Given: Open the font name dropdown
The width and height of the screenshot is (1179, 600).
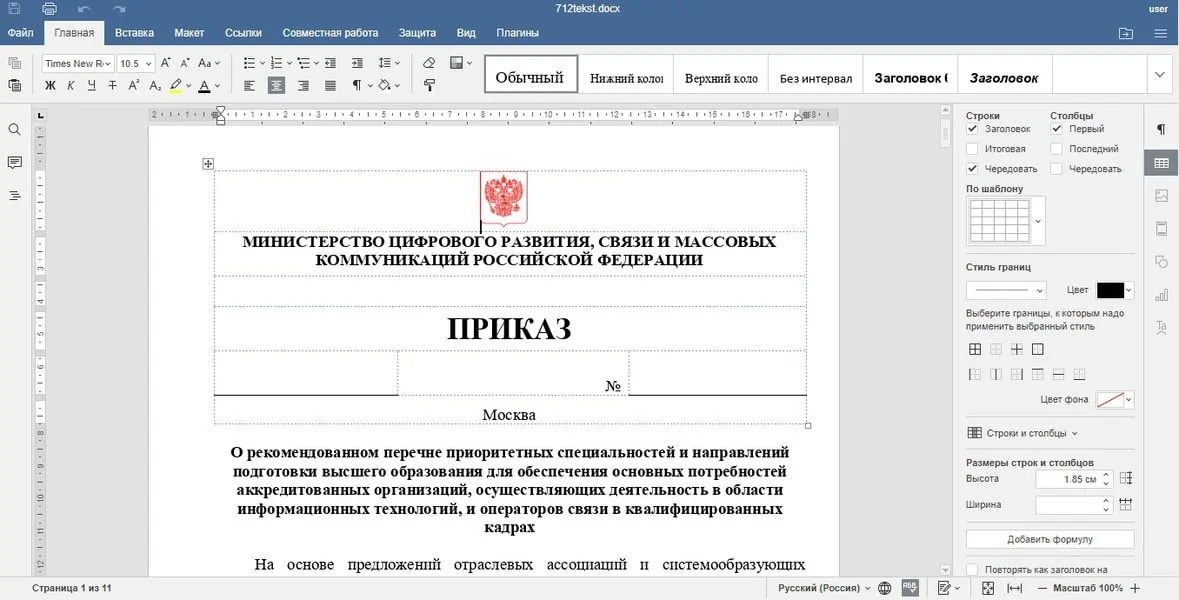Looking at the screenshot, I should 108,64.
